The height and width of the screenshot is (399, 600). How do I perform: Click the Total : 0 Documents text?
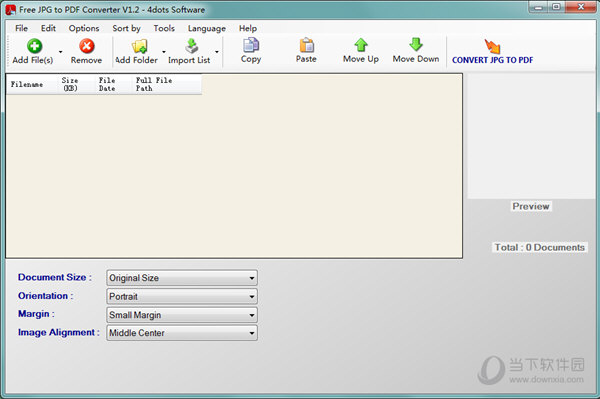tap(540, 248)
